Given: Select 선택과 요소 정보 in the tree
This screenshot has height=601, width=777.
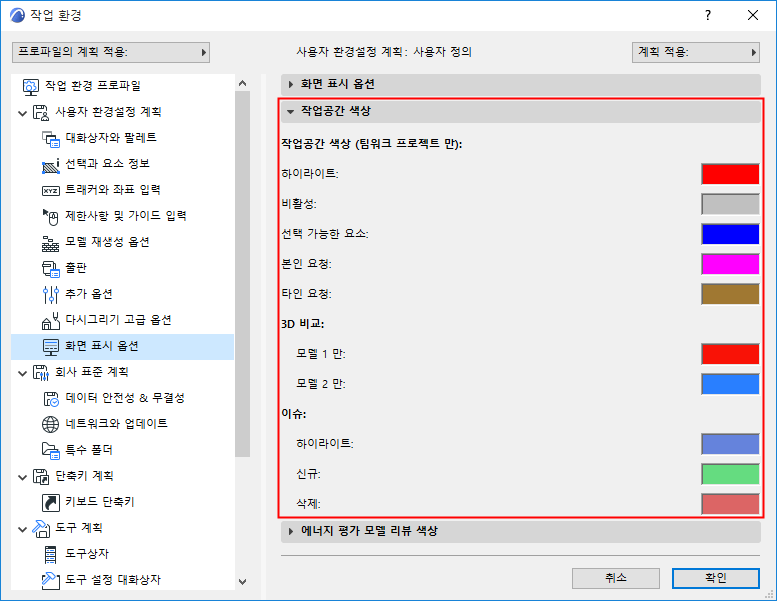Looking at the screenshot, I should pos(108,164).
